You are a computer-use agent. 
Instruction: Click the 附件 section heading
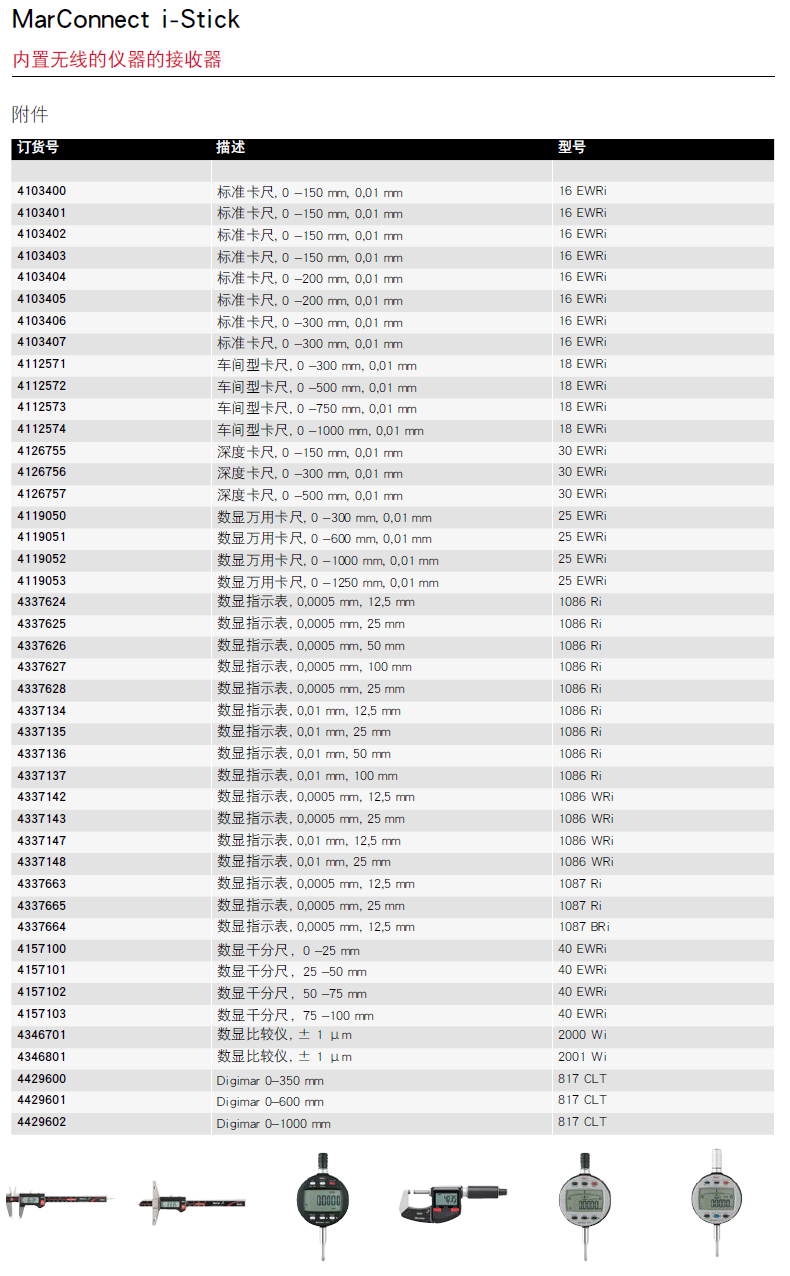30,115
